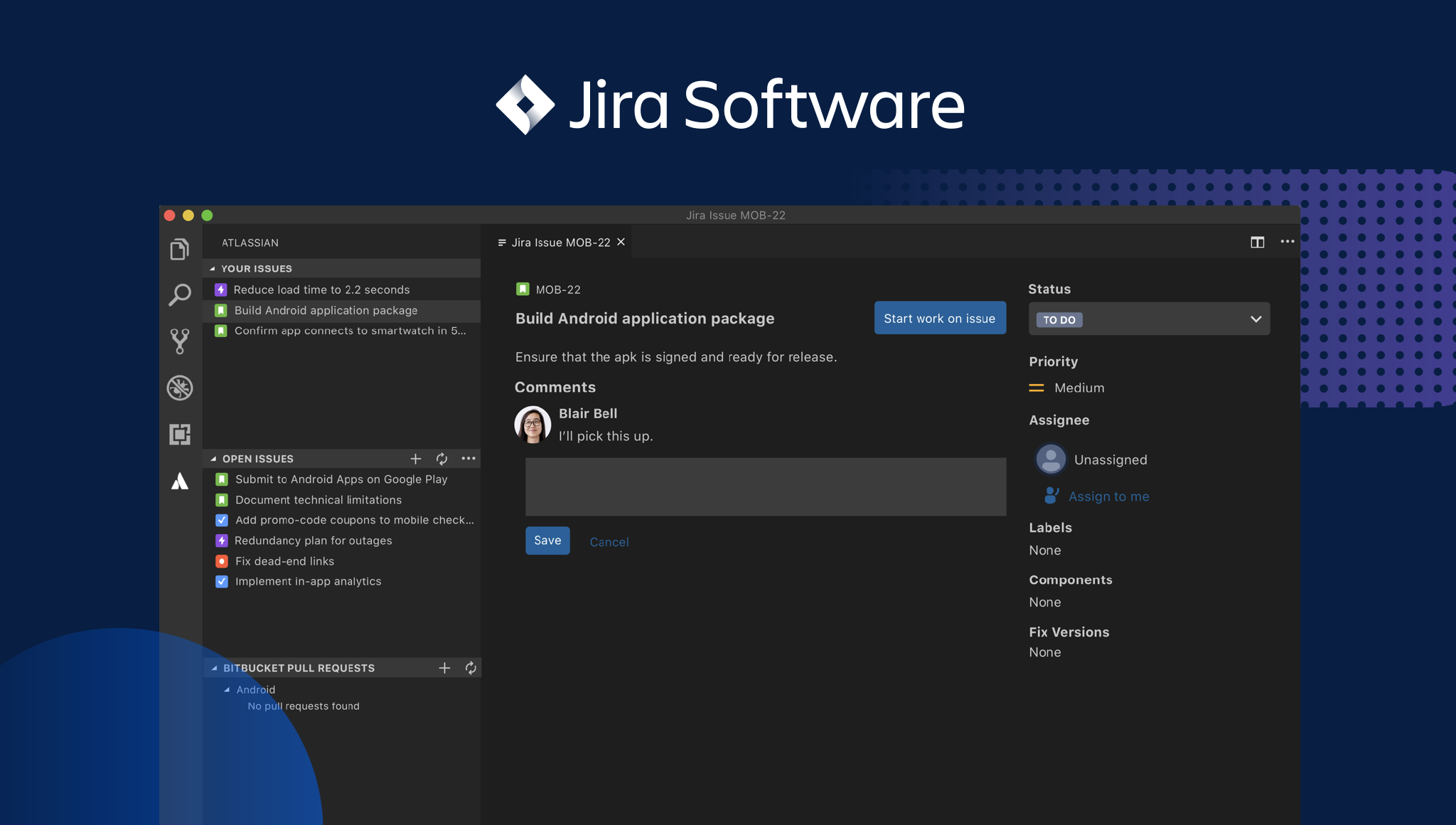Click the MOB-22 issue key

tap(558, 289)
